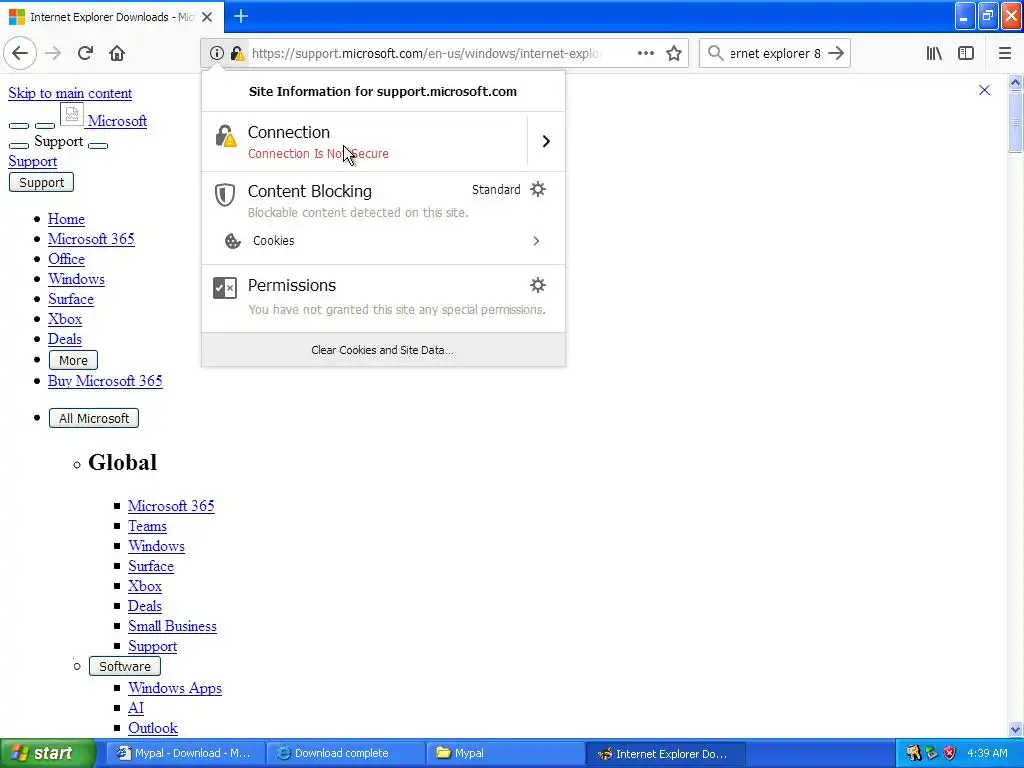Submit search with the arrow icon

(x=836, y=53)
